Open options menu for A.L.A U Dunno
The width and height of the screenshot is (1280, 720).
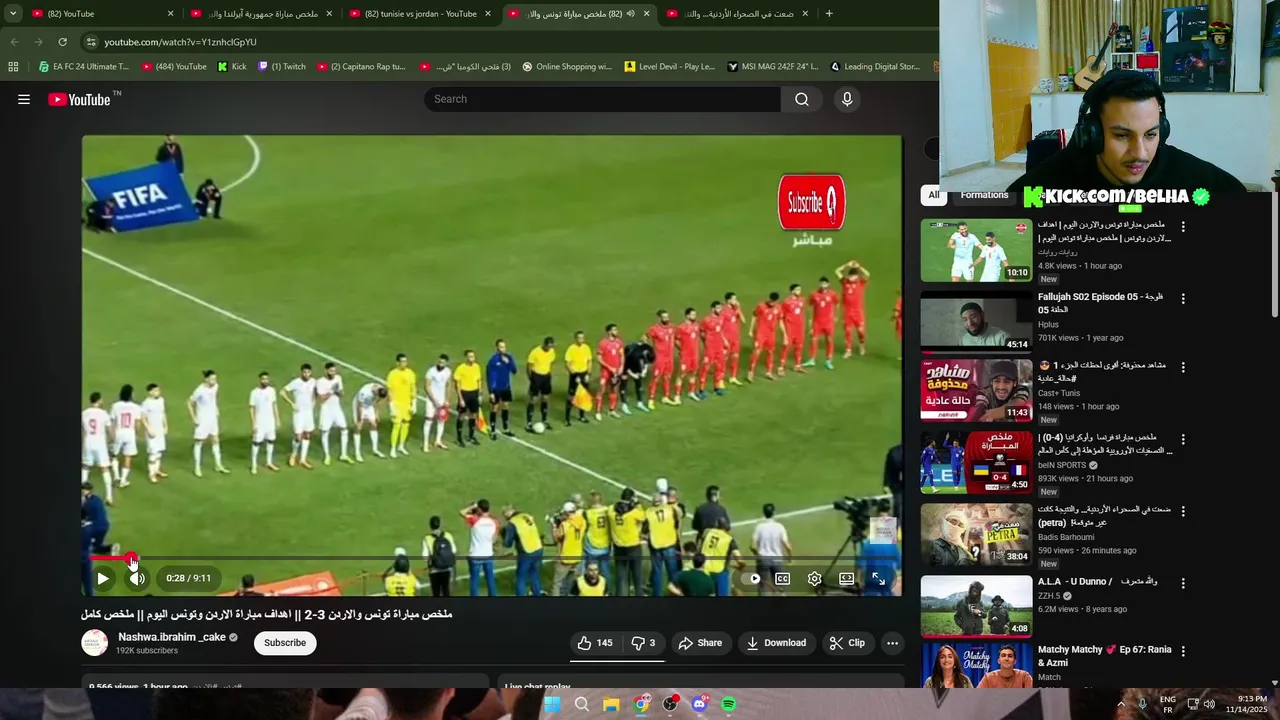(x=1183, y=583)
